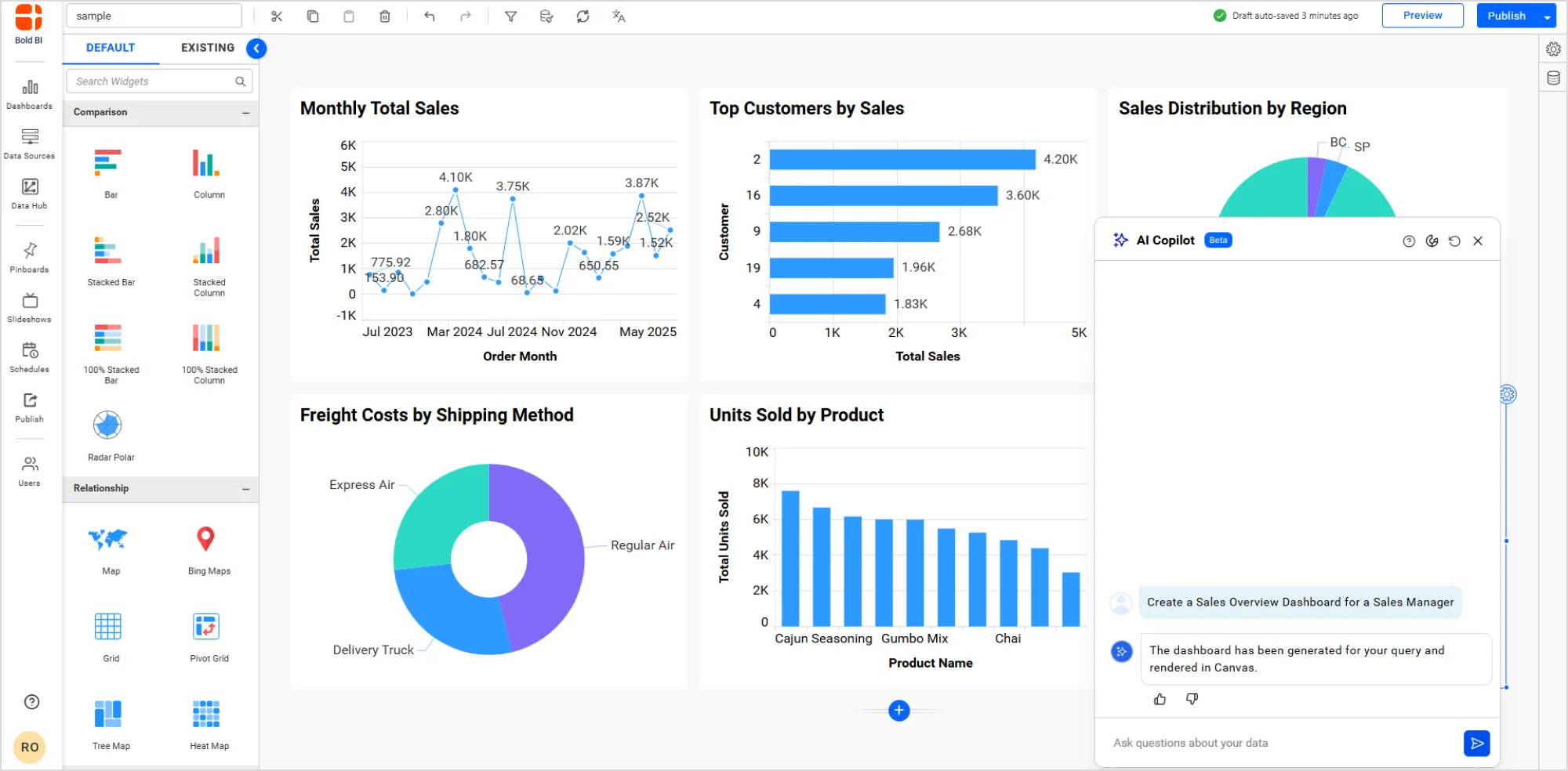Click the refresh icon in the toolbar
The width and height of the screenshot is (1568, 771).
click(583, 16)
